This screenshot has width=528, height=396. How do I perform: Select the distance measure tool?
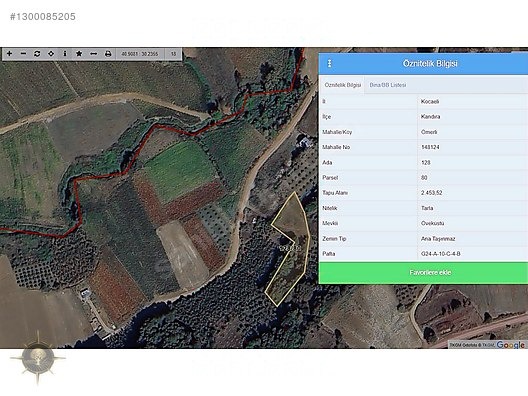[x=94, y=54]
